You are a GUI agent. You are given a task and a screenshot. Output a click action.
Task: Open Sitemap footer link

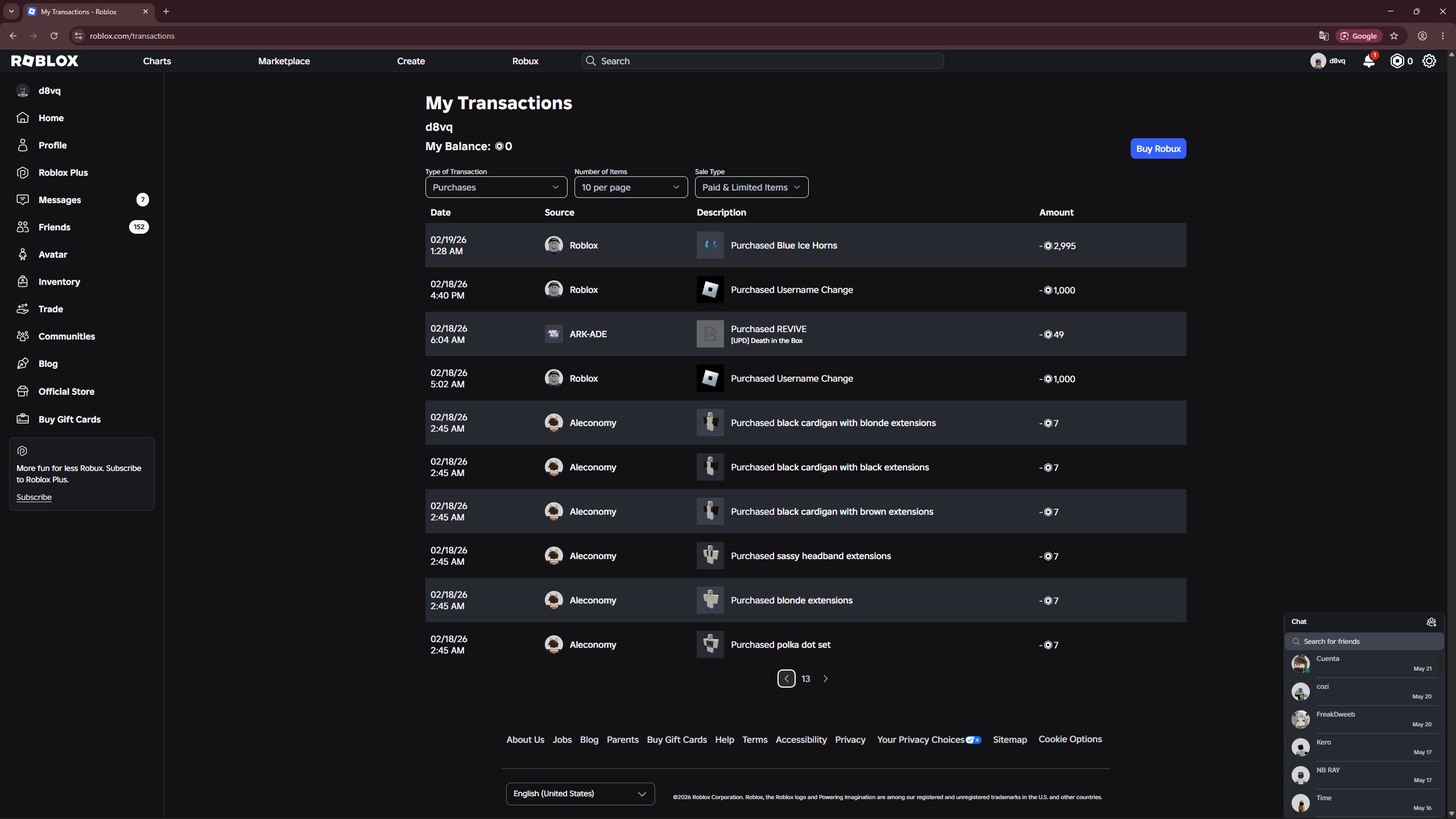(1010, 739)
